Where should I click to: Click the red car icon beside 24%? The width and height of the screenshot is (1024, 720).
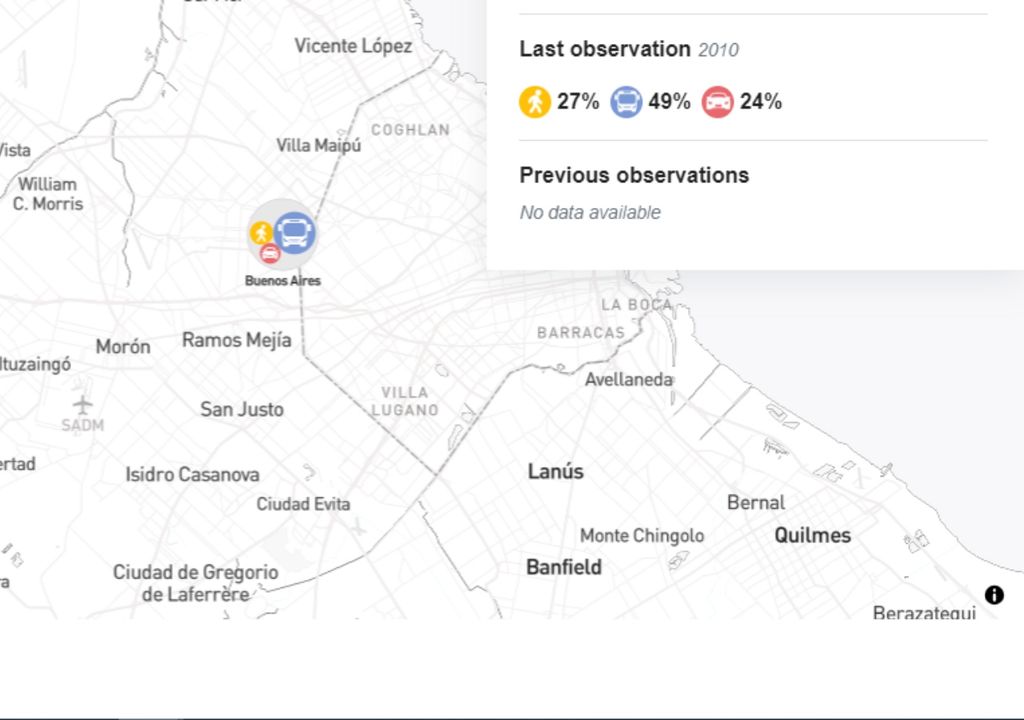[718, 102]
